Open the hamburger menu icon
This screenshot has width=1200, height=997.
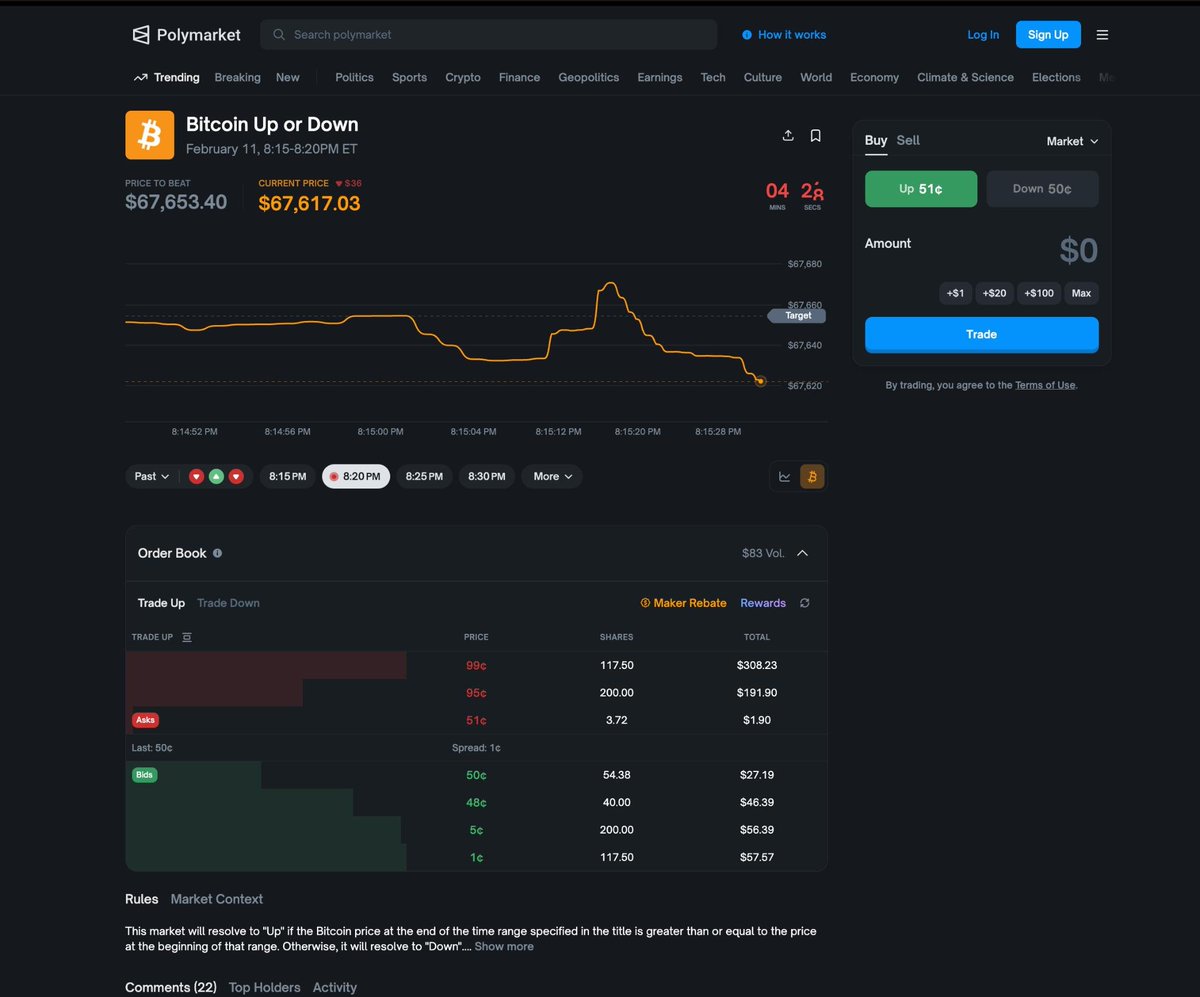pos(1102,35)
